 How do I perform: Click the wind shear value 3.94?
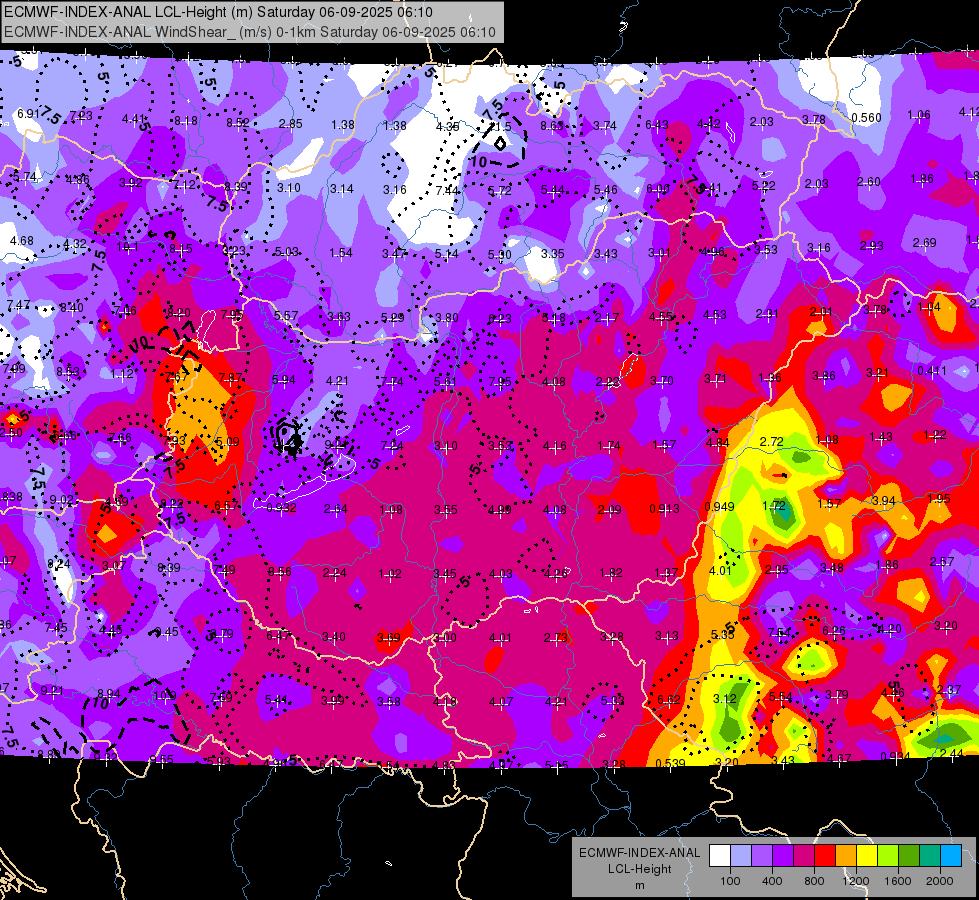pos(883,501)
